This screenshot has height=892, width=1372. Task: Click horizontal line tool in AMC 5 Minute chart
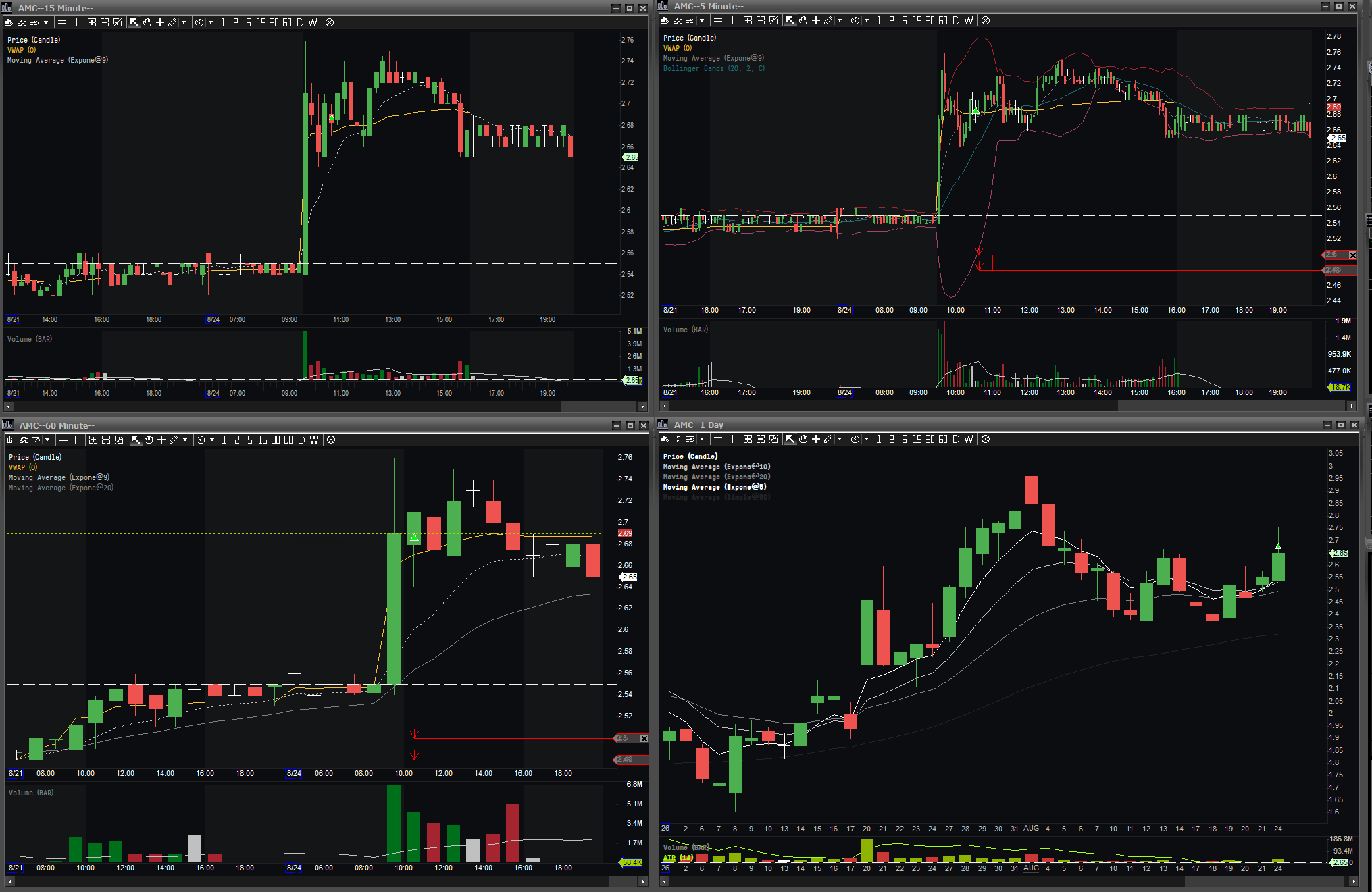pos(718,20)
